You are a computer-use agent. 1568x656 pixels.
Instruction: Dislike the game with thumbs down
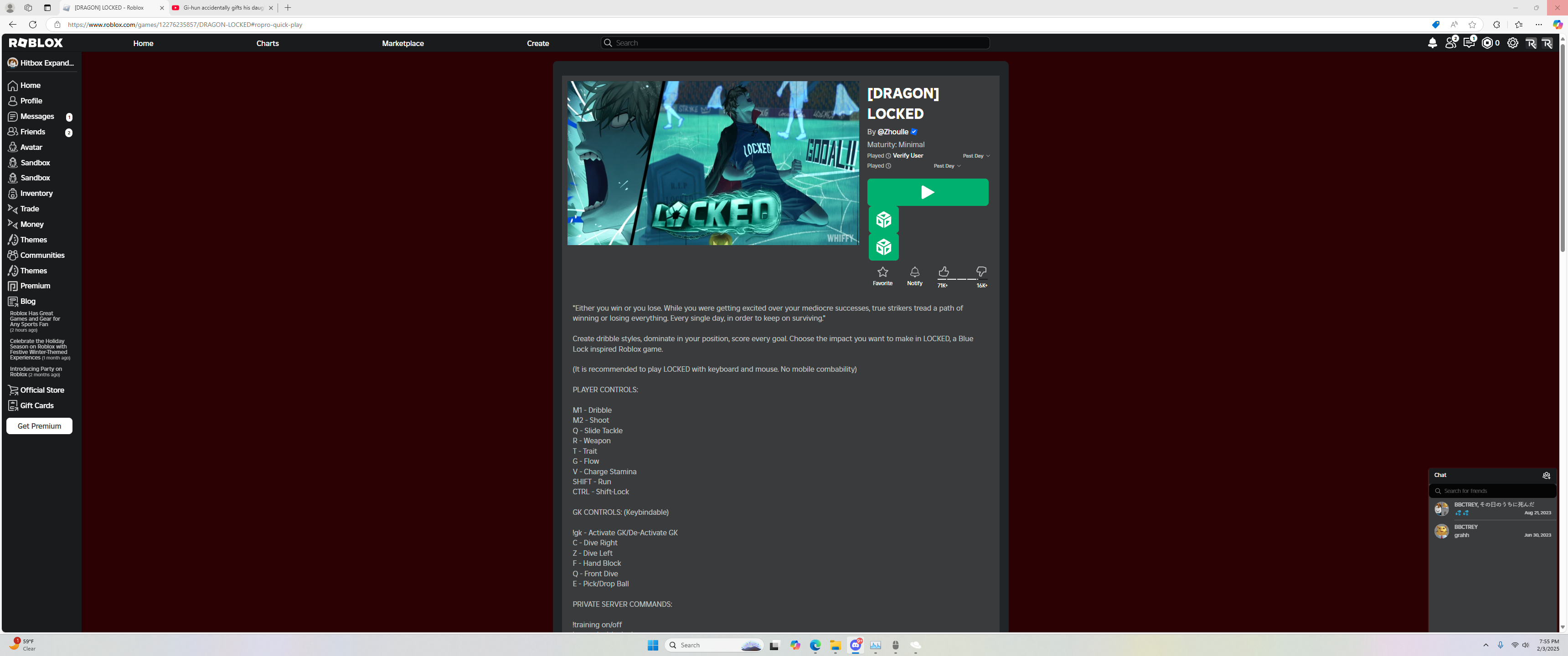coord(981,272)
